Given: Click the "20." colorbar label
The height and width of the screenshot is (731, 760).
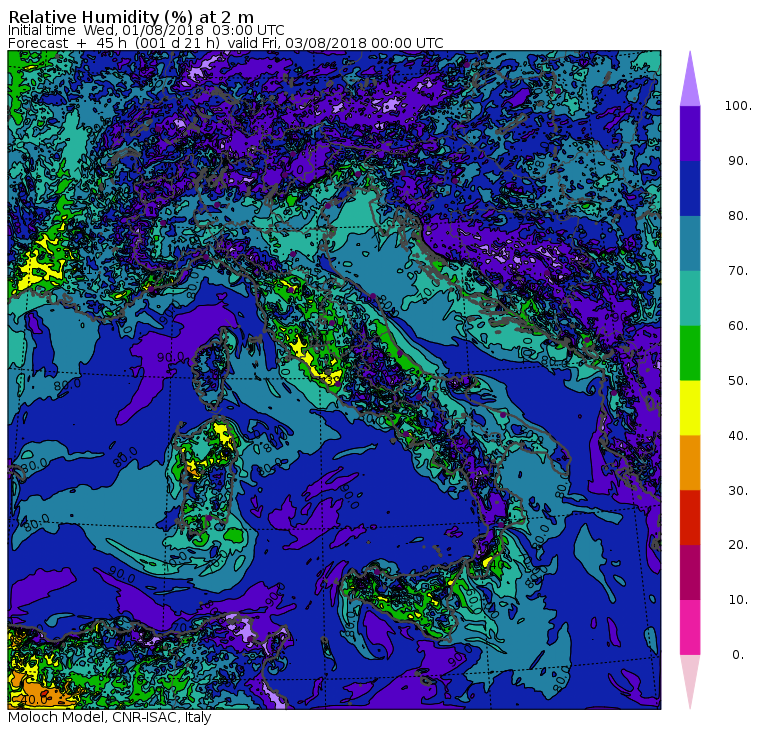Looking at the screenshot, I should [x=738, y=545].
